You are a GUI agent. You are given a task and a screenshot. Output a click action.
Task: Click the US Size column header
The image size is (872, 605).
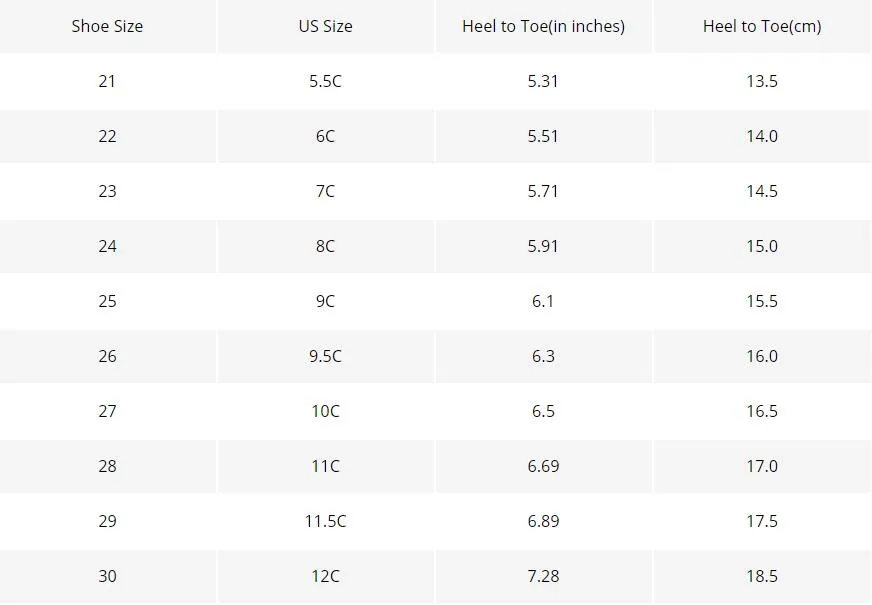[x=325, y=26]
